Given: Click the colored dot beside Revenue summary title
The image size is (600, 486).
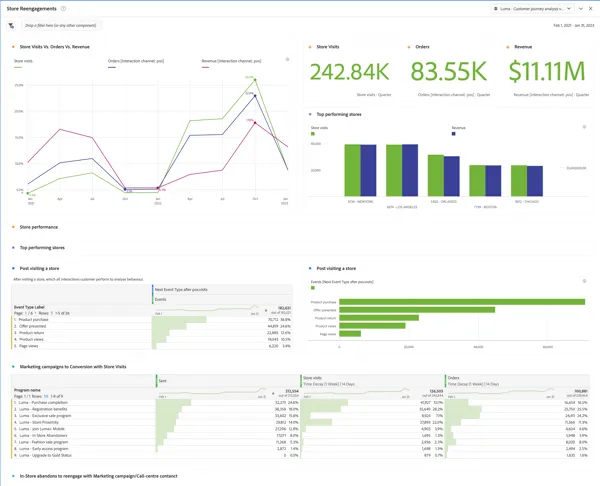Looking at the screenshot, I should (508, 47).
